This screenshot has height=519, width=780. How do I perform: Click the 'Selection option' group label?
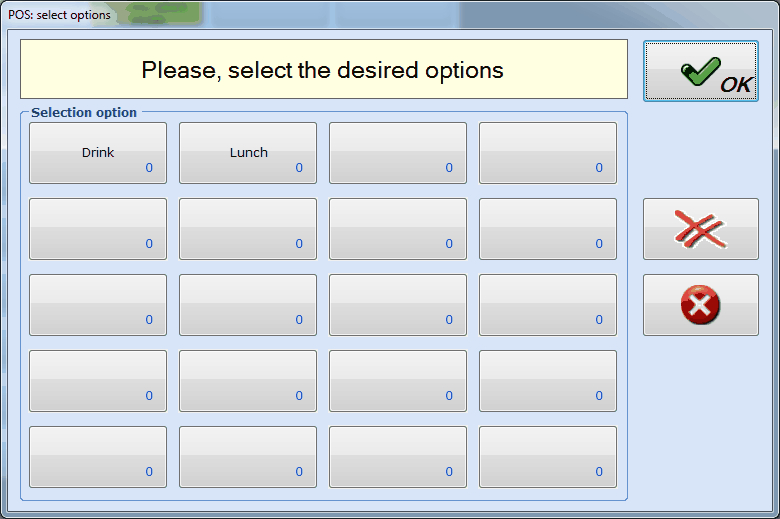(x=84, y=113)
